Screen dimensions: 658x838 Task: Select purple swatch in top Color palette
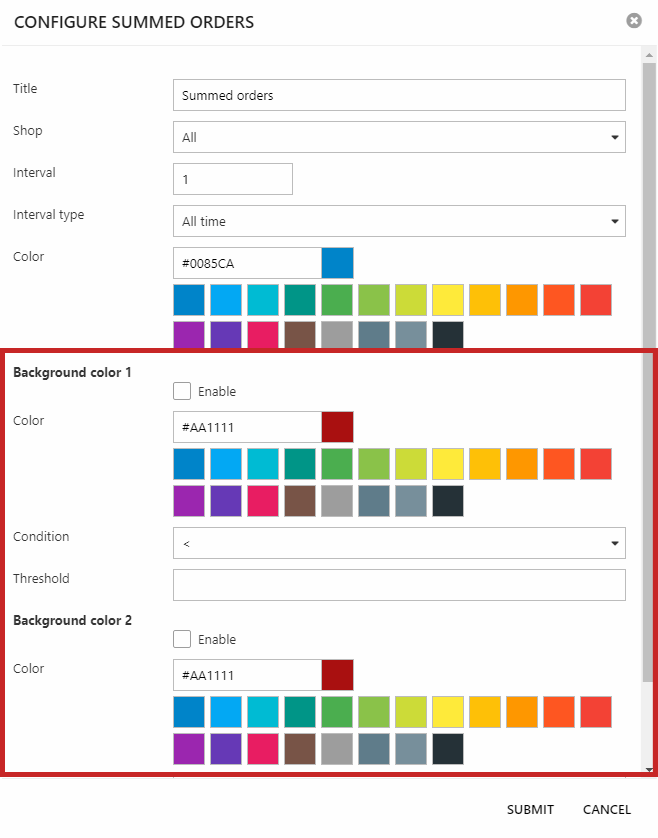click(x=189, y=336)
